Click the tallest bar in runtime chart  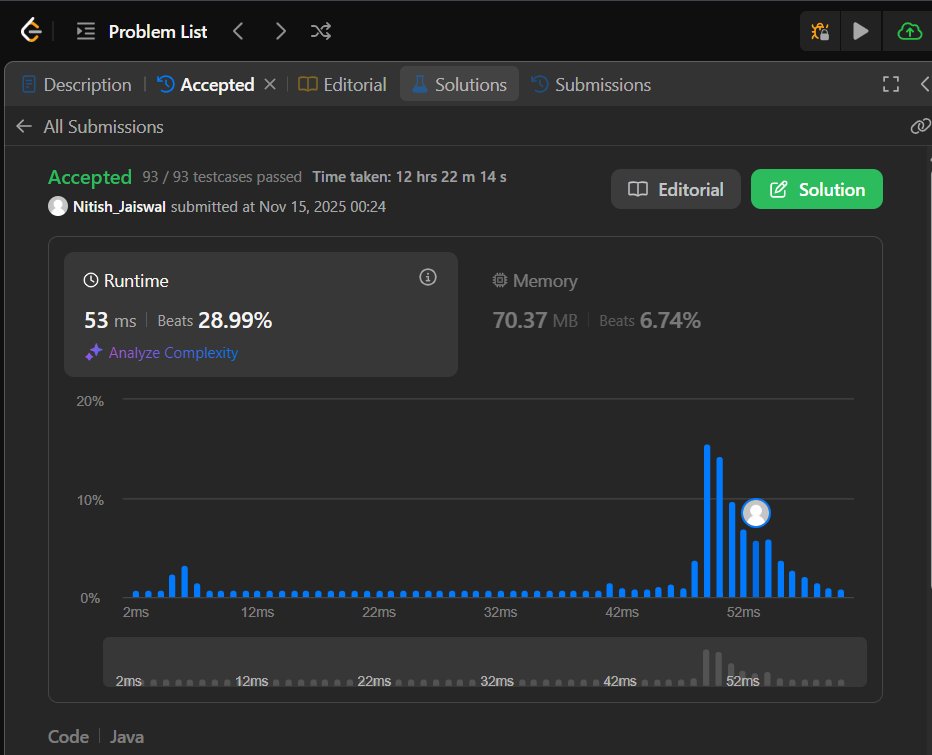pyautogui.click(x=707, y=520)
